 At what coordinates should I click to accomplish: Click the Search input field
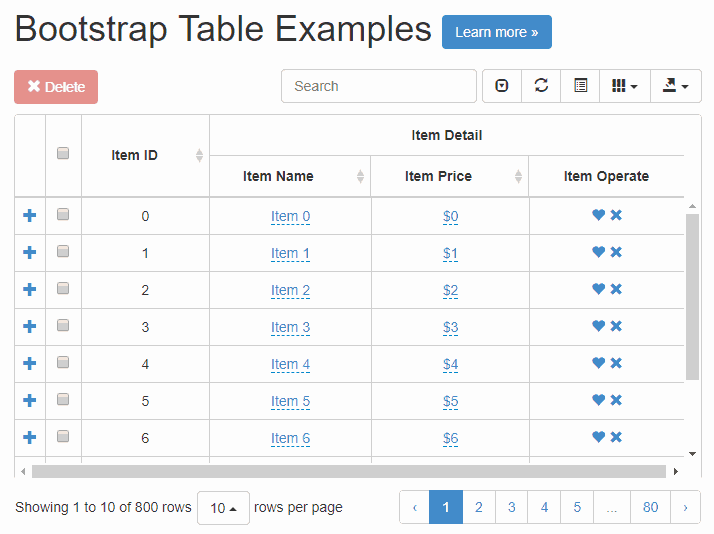point(378,86)
